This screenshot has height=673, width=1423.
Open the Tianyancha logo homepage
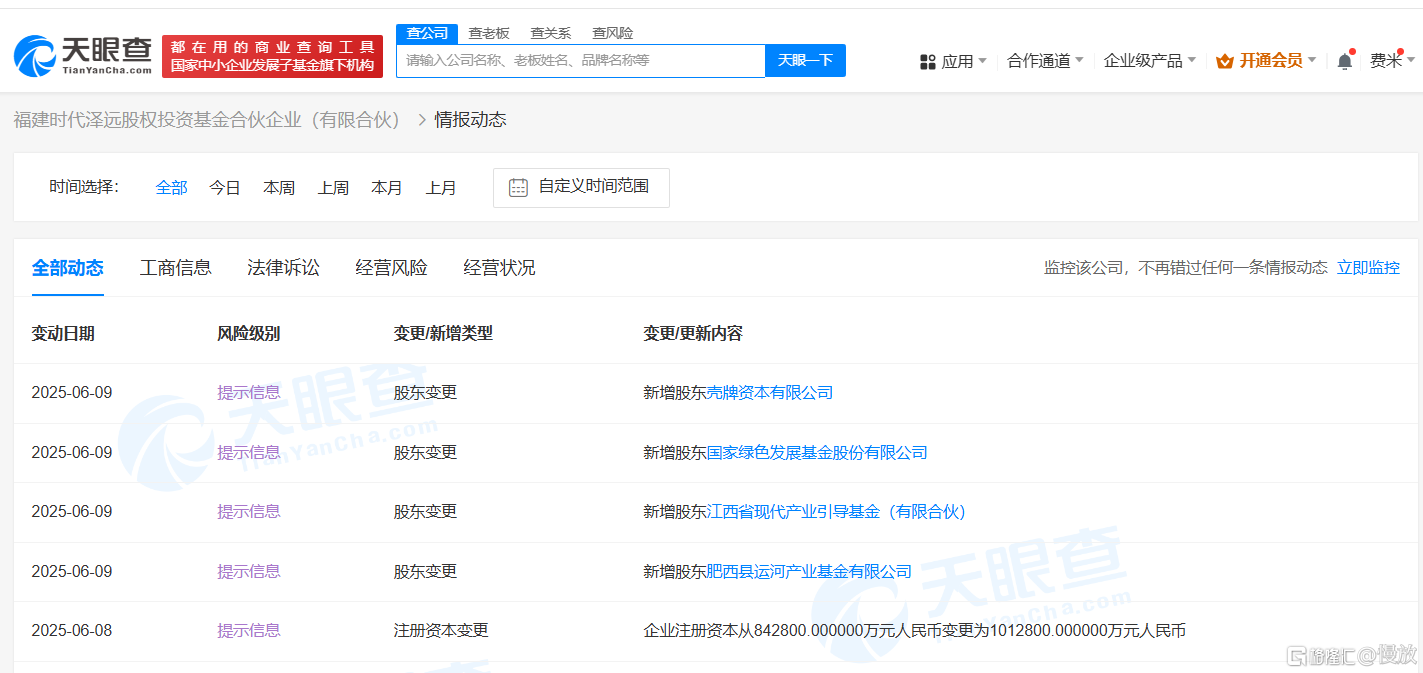click(x=82, y=56)
